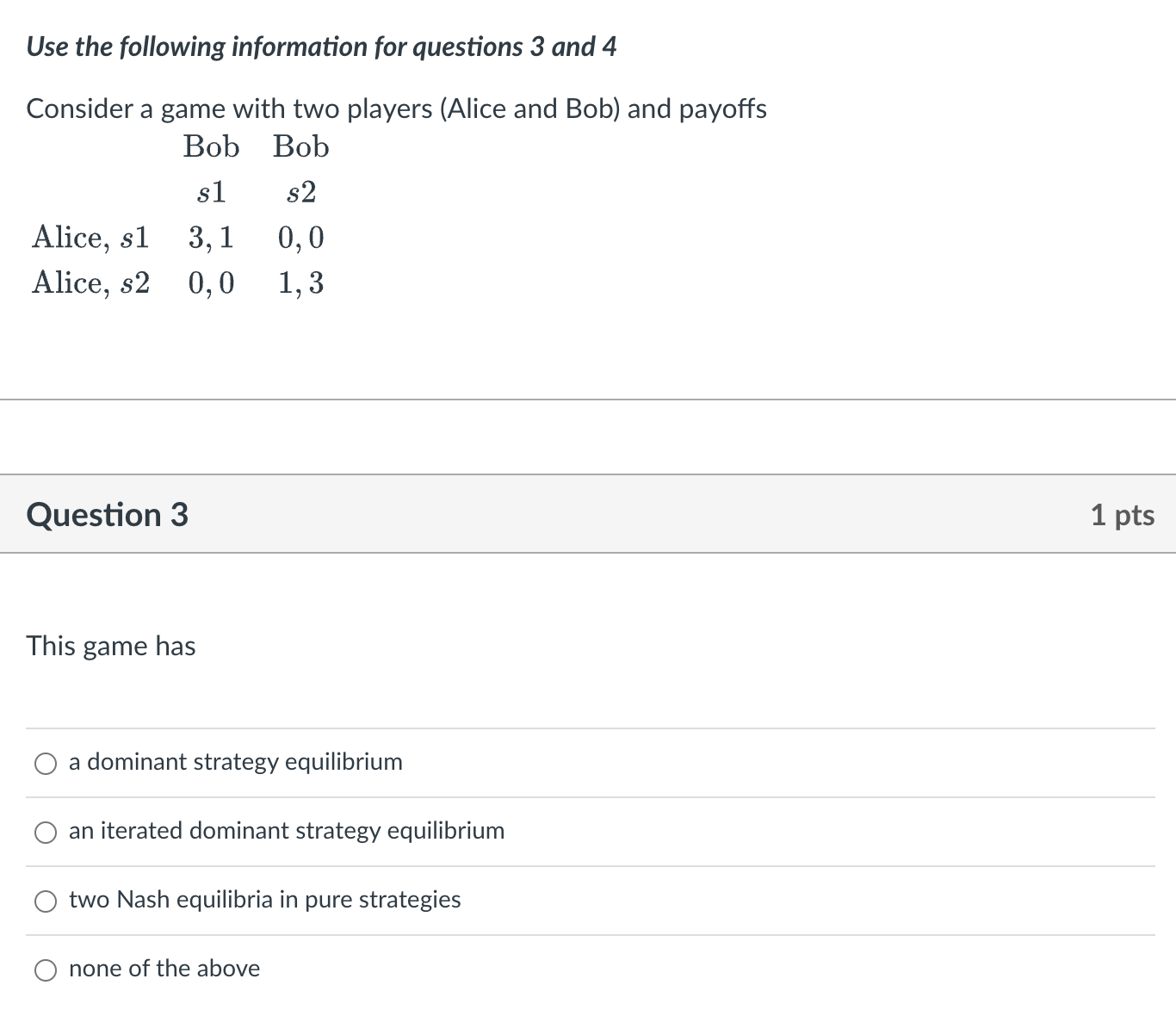Click the top-left payoff cell showing 0, 0
This screenshot has height=1016, width=1176.
pyautogui.click(x=300, y=238)
